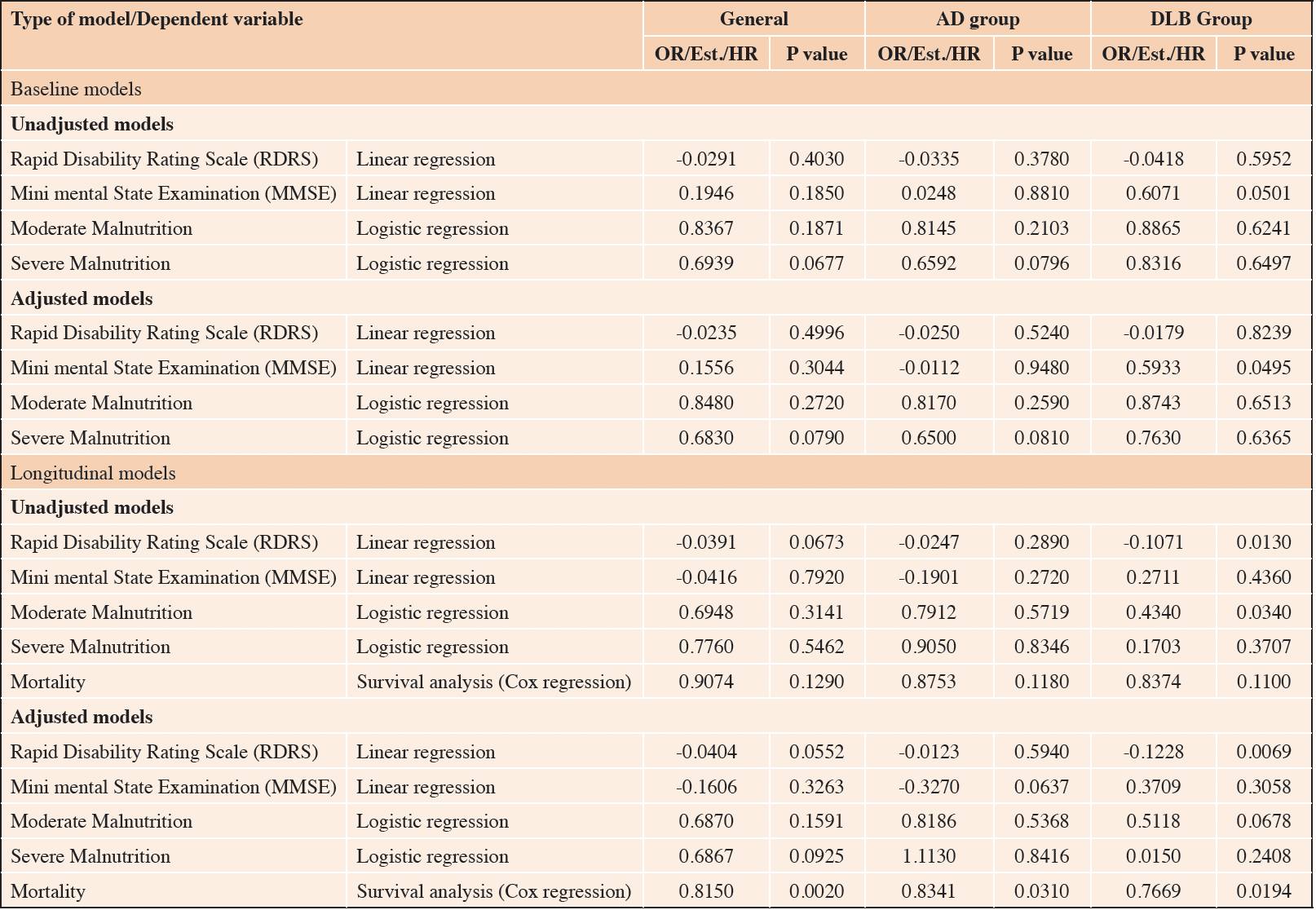Click the value 0.2408
Image resolution: width=1316 pixels, height=910 pixels.
click(1264, 856)
